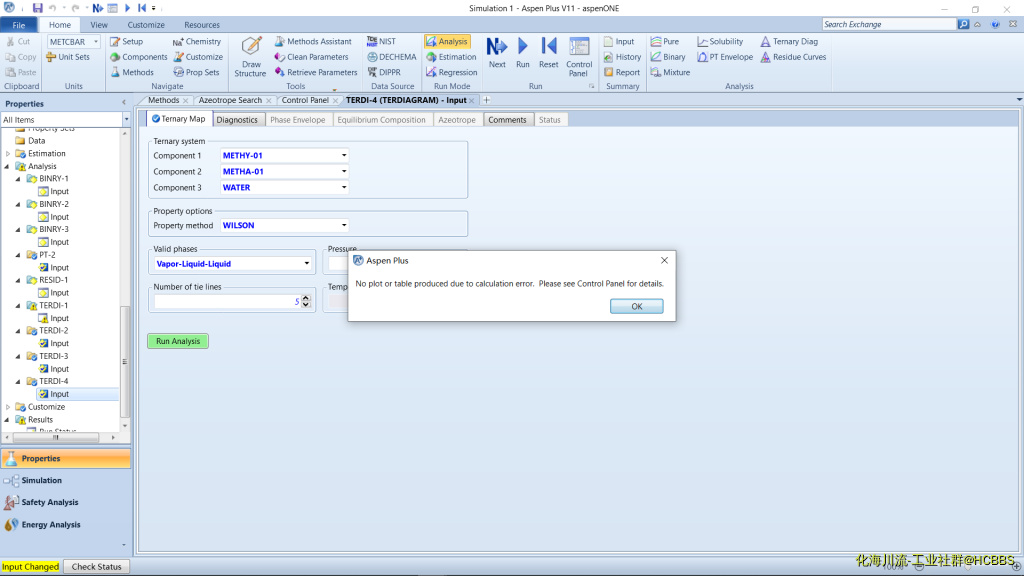Viewport: 1024px width, 576px height.
Task: Select Input under BINRY-1
Action: 59,191
